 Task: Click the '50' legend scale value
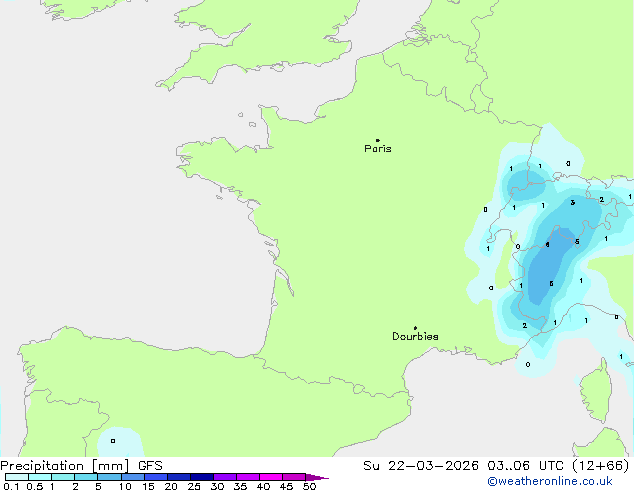(x=309, y=486)
